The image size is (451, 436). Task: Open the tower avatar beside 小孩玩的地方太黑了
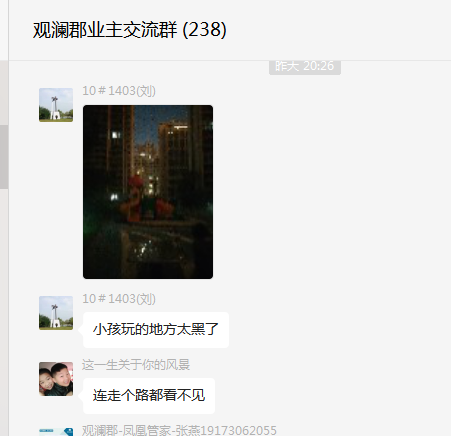pyautogui.click(x=56, y=313)
